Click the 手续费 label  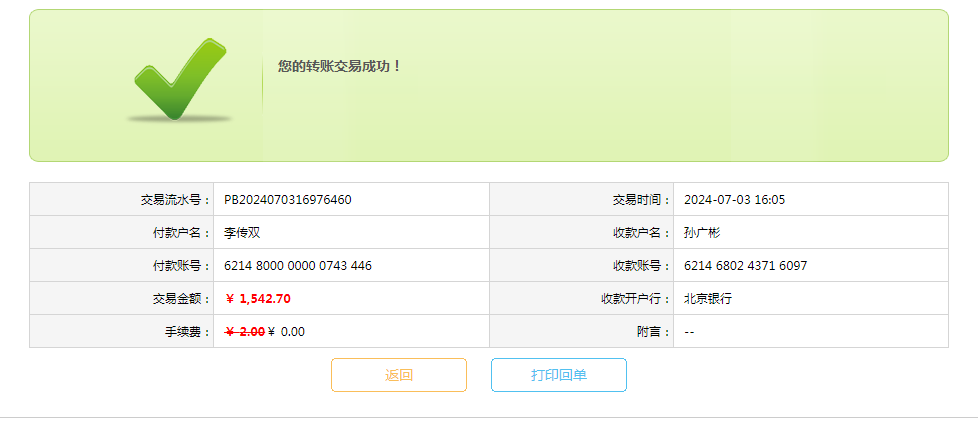[183, 331]
